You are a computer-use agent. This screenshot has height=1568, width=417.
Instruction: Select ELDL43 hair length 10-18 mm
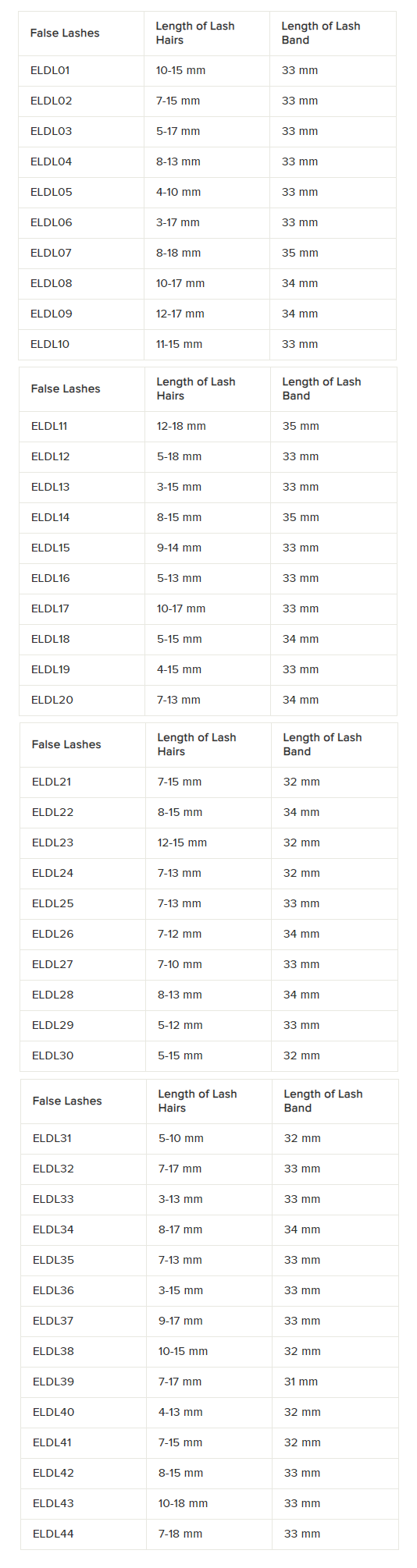click(x=183, y=1503)
